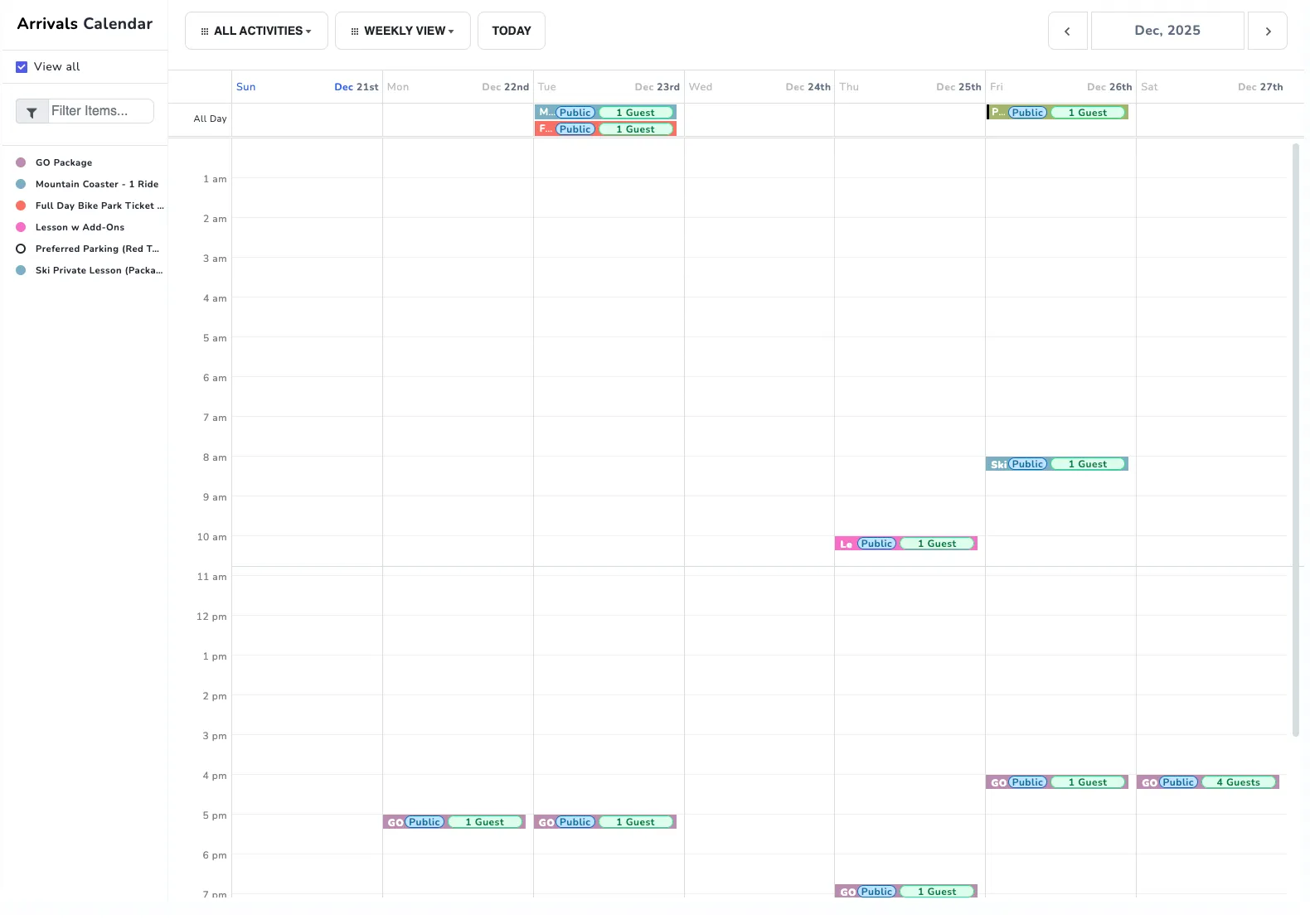Select Wed Dec 24th column header
This screenshot has height=924, width=1310.
[x=759, y=87]
